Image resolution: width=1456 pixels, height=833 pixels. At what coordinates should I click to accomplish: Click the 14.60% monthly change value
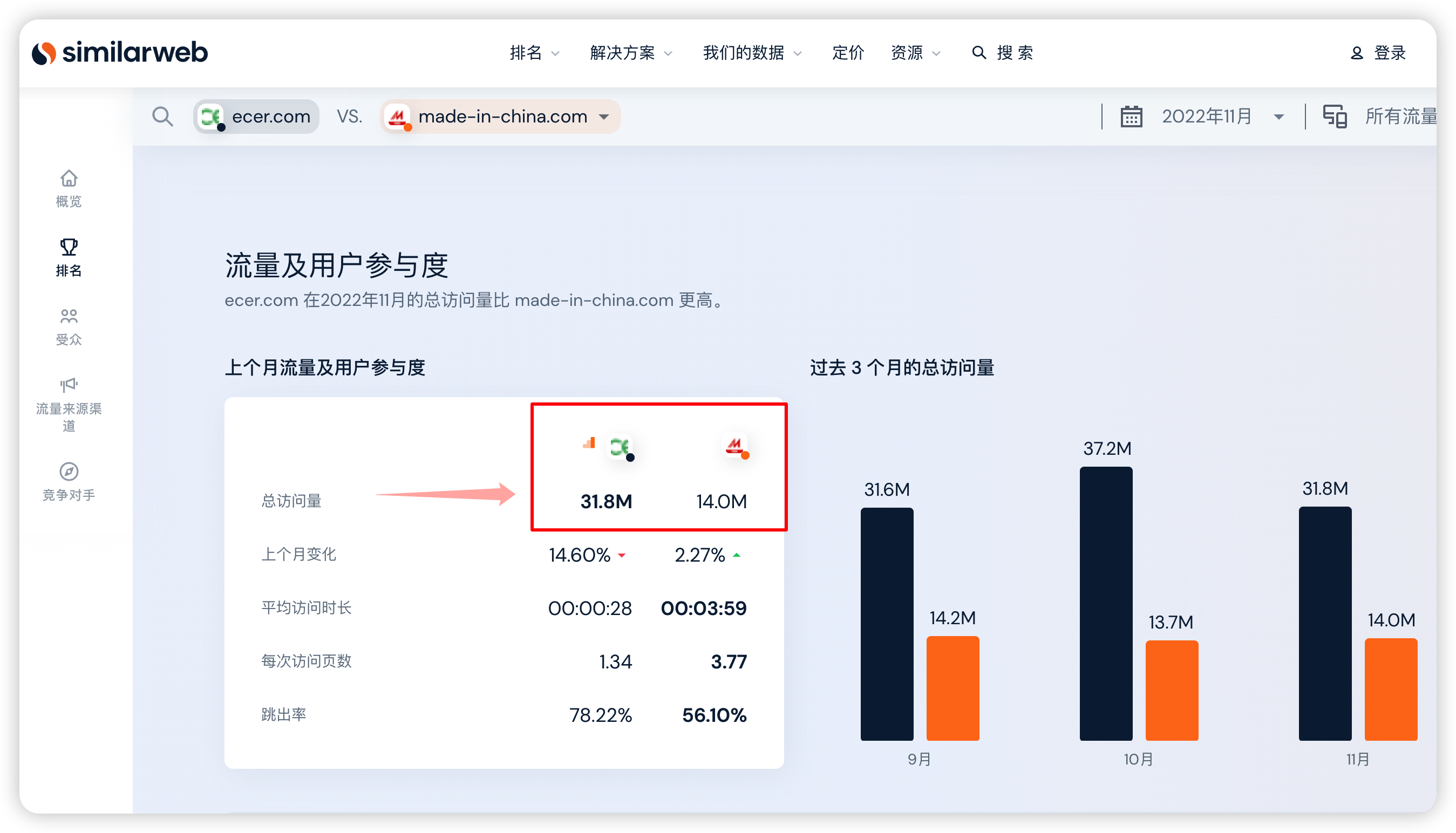579,555
